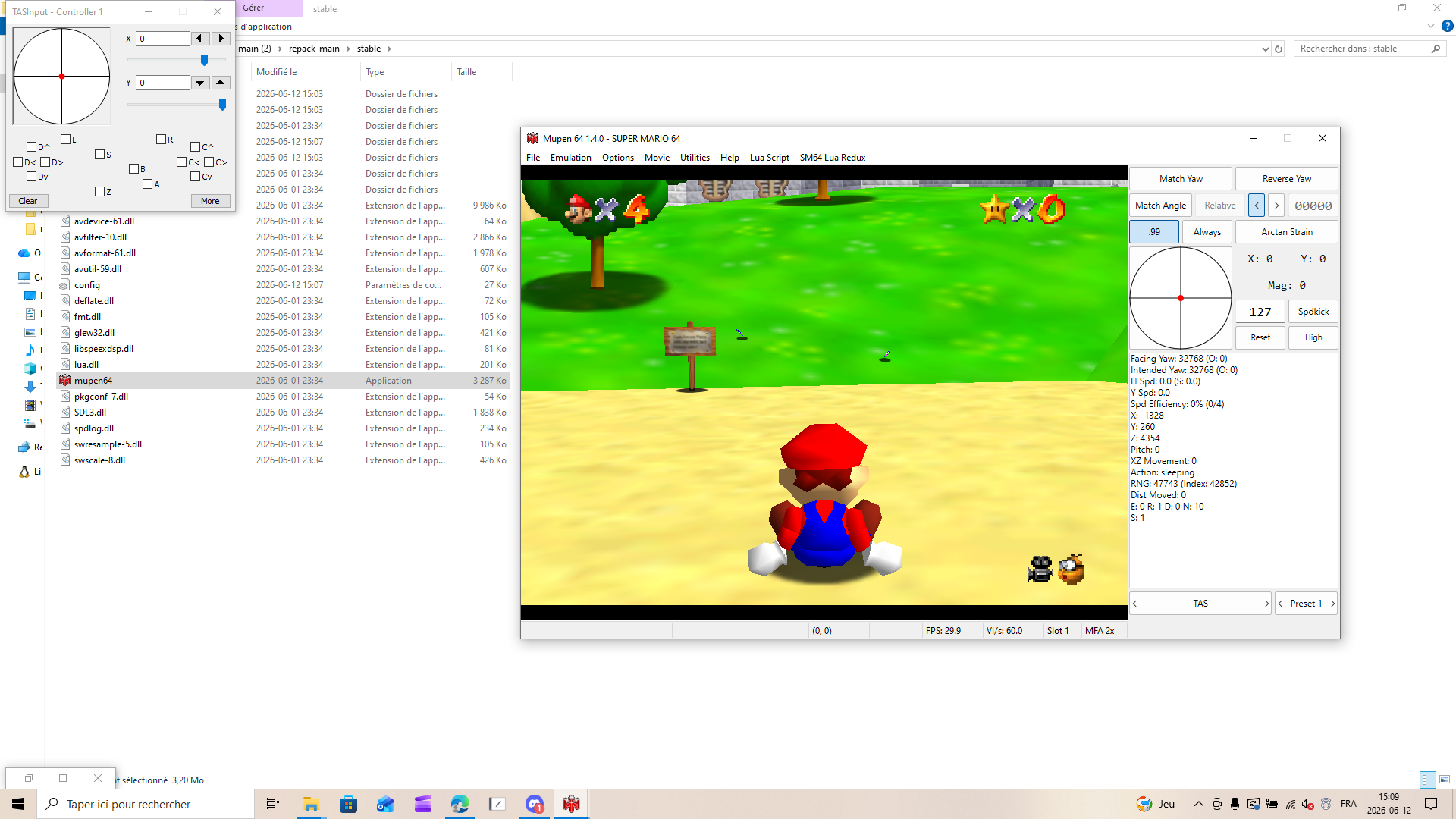Select next preset arrow

[x=1332, y=604]
